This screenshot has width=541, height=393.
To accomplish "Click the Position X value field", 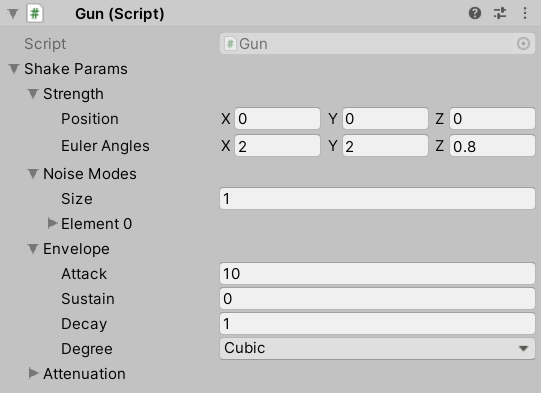I will [277, 119].
